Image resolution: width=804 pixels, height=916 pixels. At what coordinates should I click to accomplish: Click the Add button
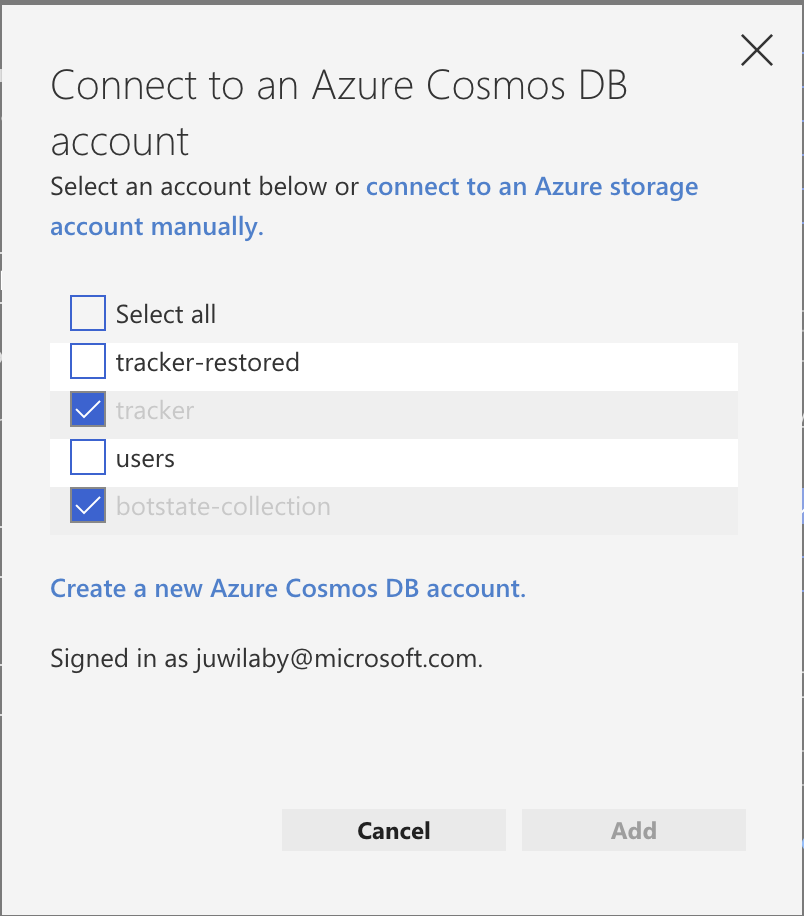[x=634, y=830]
